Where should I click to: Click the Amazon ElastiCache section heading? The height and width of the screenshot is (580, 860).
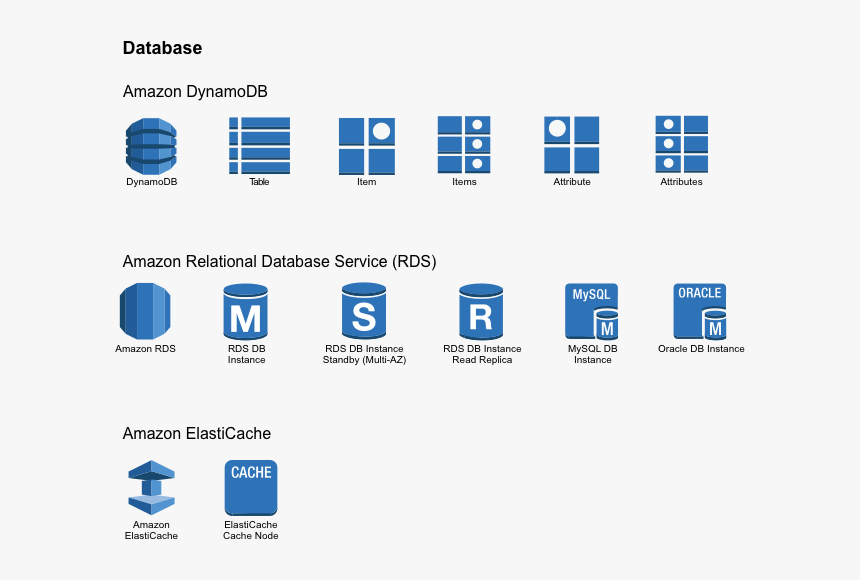coord(196,433)
